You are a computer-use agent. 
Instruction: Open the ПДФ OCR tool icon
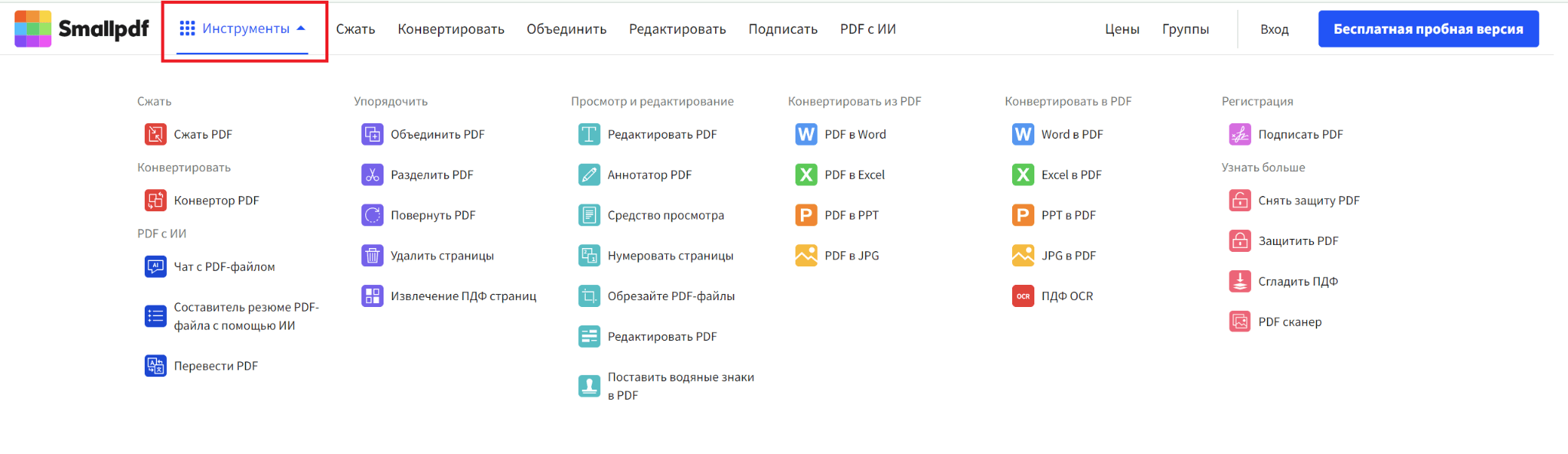pos(1023,296)
